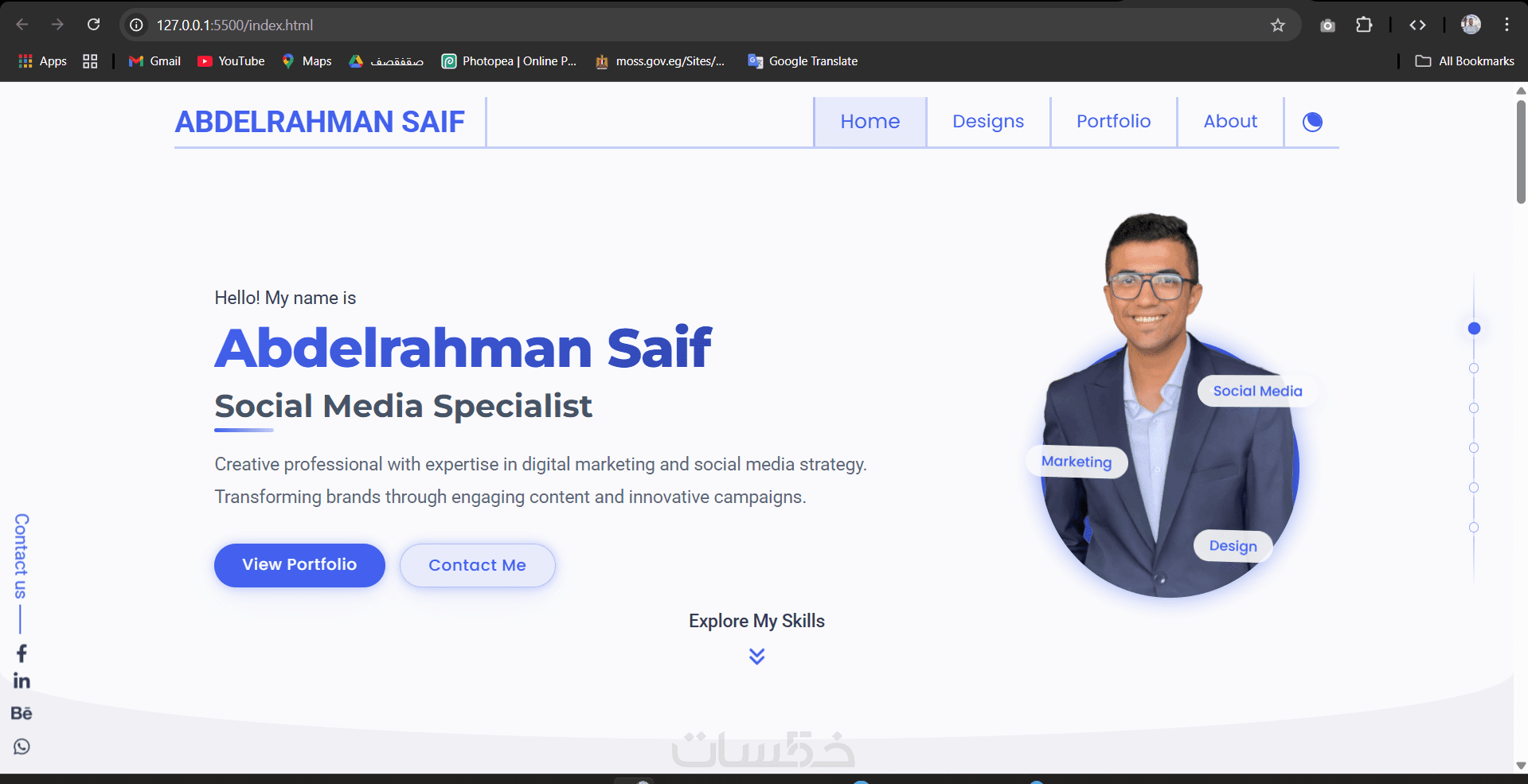Open the WhatsApp icon in sidebar
This screenshot has width=1528, height=784.
pyautogui.click(x=21, y=747)
